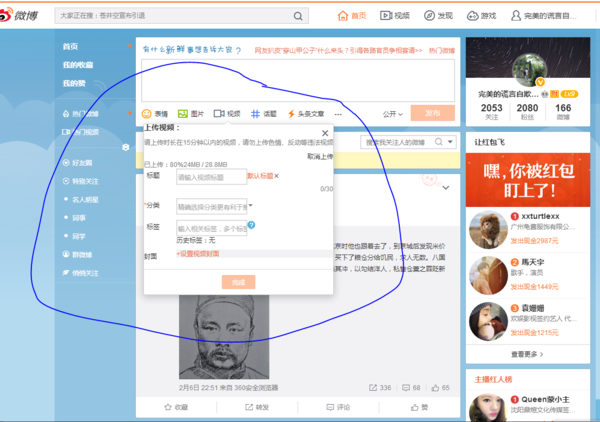Image resolution: width=600 pixels, height=422 pixels.
Task: Click 取消上传 to cancel upload
Action: click(320, 156)
